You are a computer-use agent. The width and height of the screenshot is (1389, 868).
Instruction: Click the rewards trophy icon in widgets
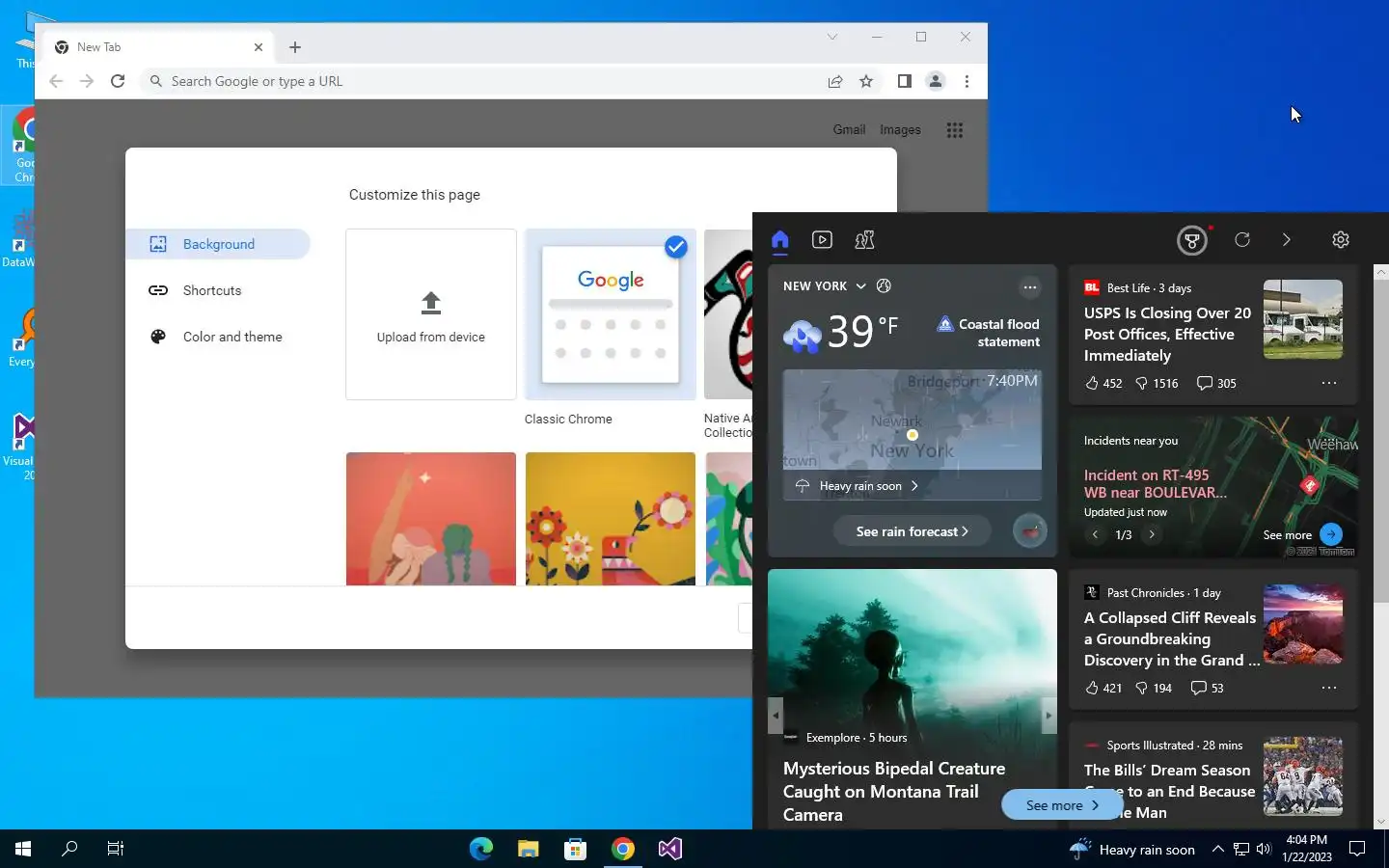coord(1192,240)
